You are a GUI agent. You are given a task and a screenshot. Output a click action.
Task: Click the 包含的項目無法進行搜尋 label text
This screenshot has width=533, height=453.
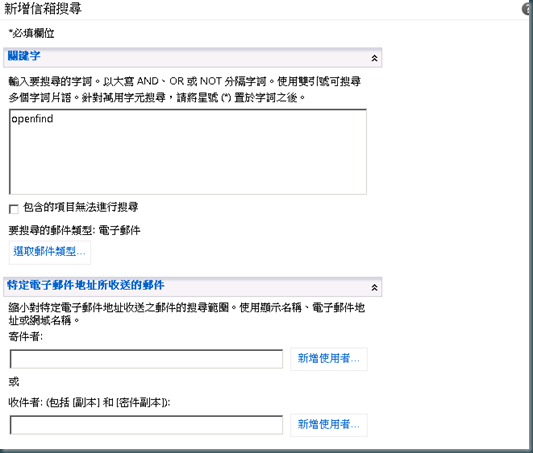pos(81,207)
